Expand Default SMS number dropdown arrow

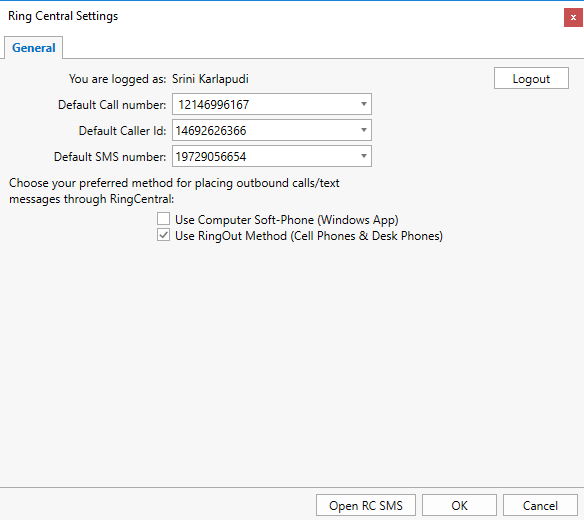tap(364, 156)
